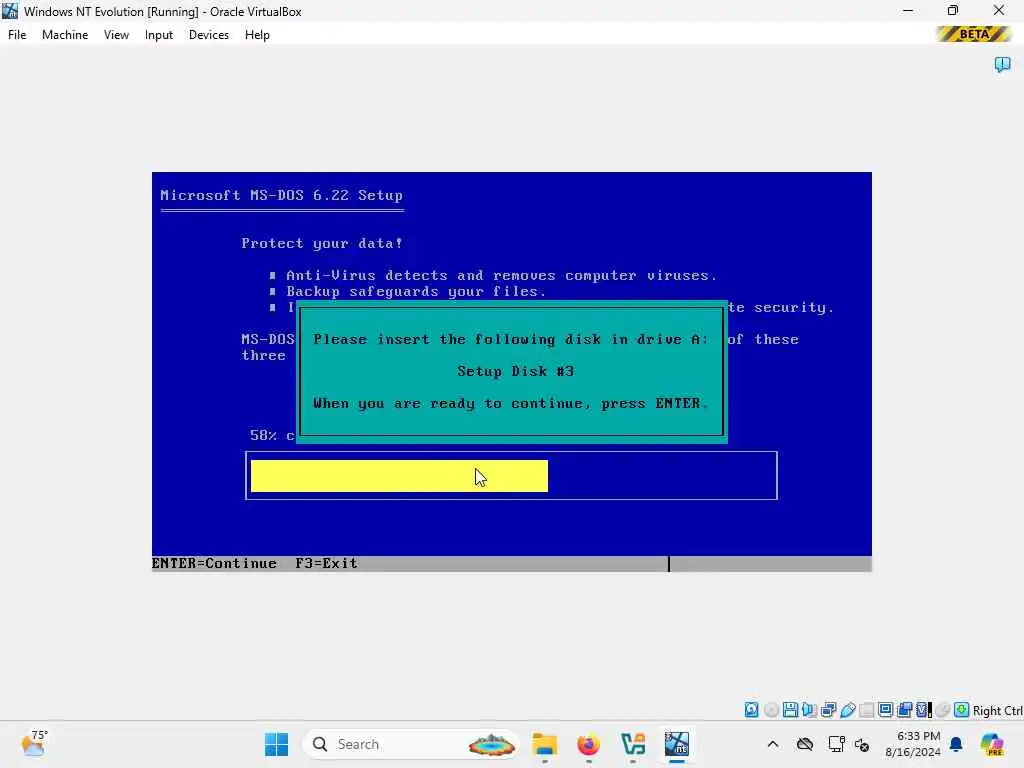Click the VirtualBox window title icon
1024x768 pixels.
(10, 10)
